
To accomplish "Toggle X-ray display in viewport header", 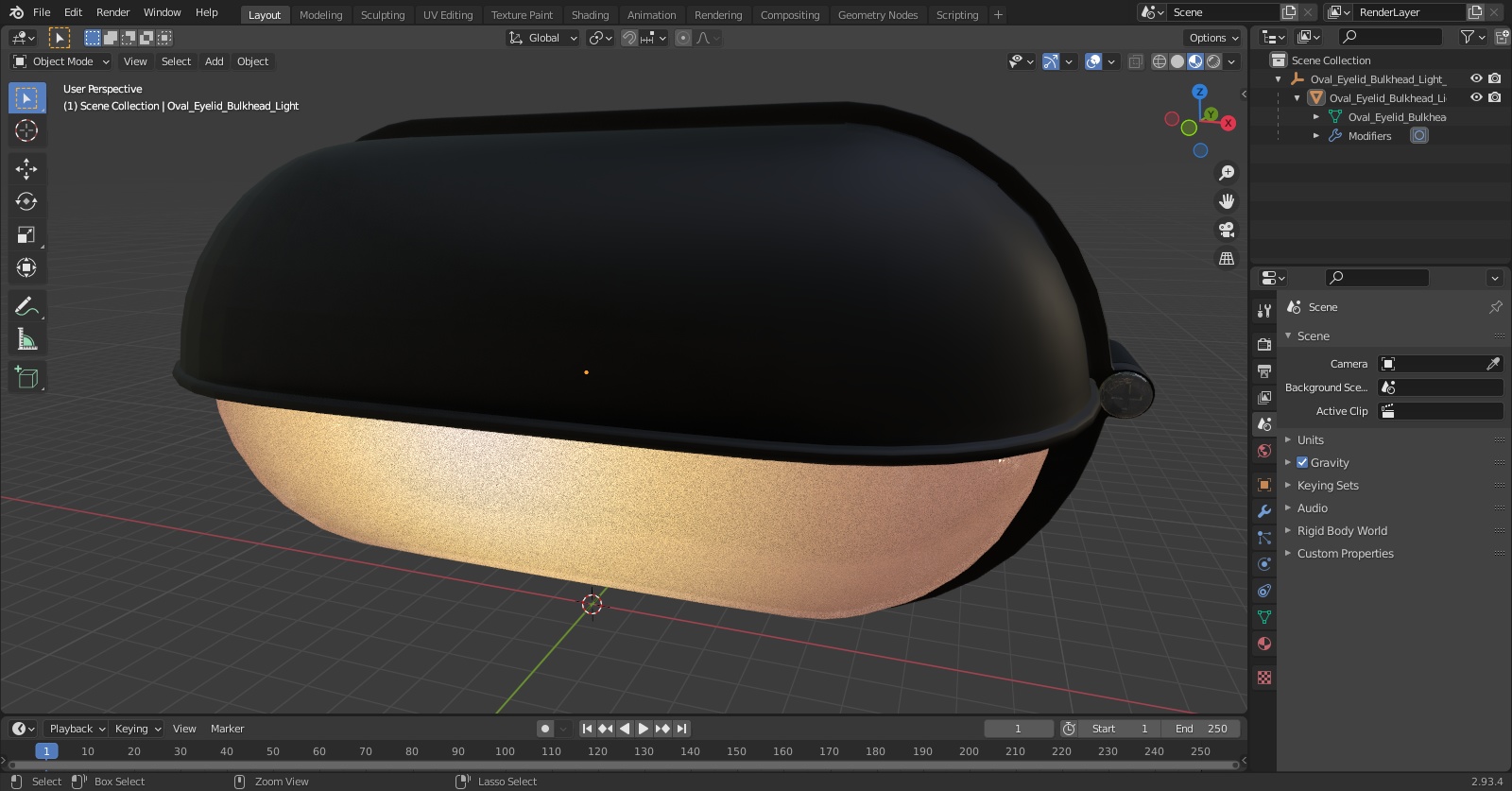I will (x=1136, y=61).
